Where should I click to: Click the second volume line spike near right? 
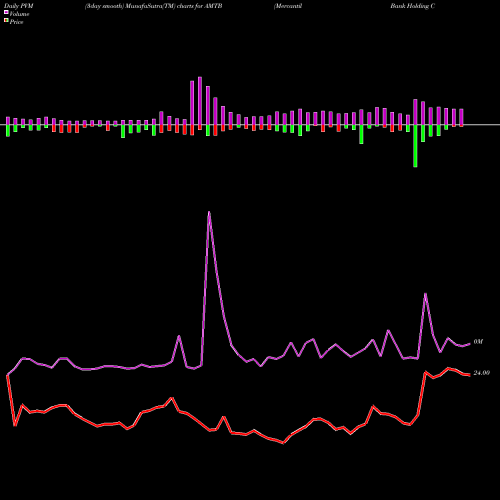point(425,294)
